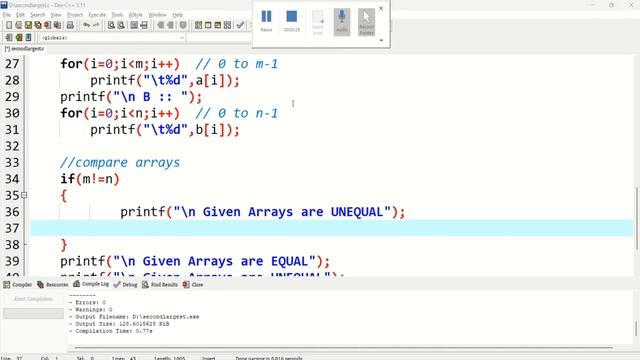
Task: Switch to the Debug bottom tab
Action: tap(125, 284)
